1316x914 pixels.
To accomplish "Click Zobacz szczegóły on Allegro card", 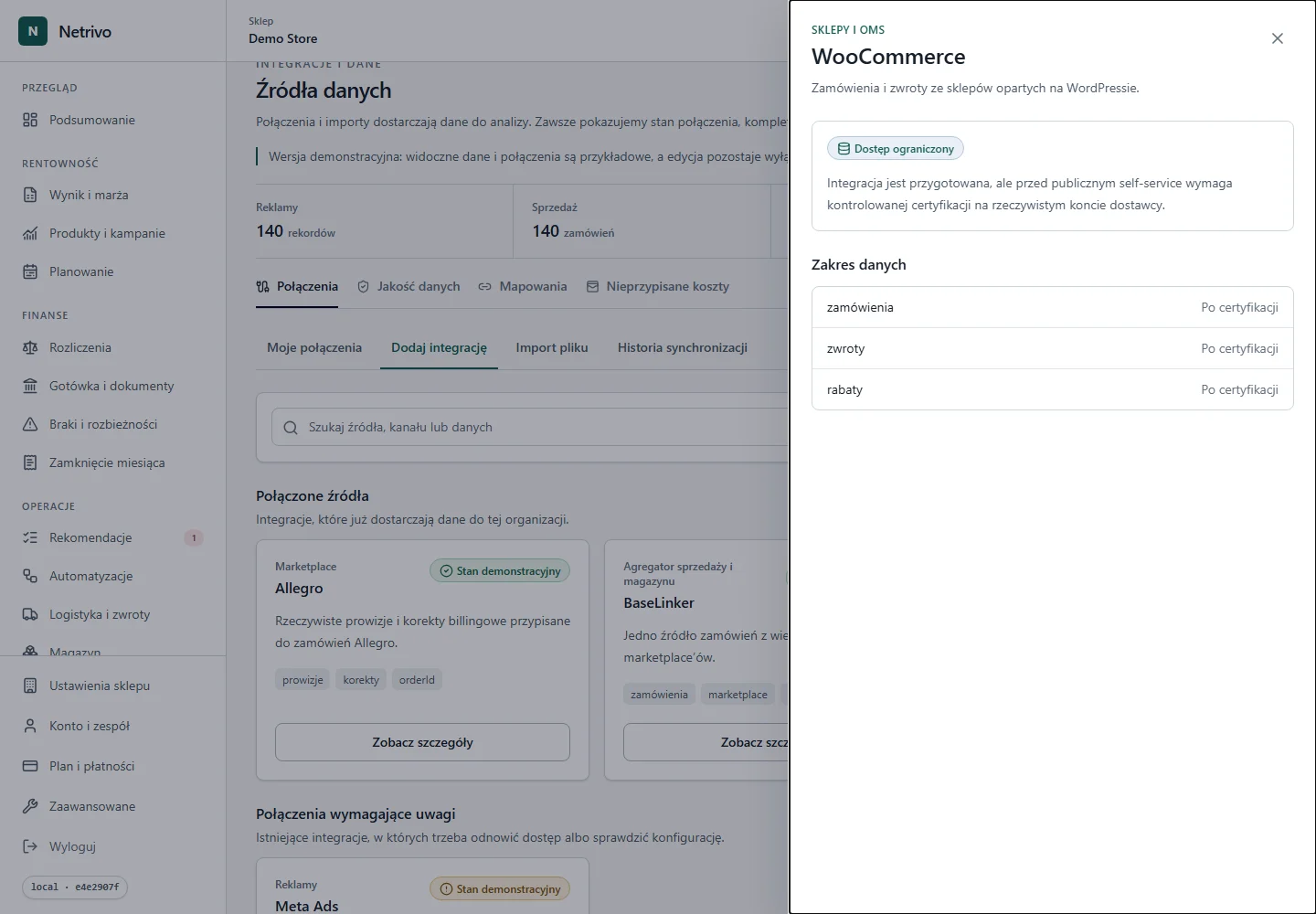I will (422, 742).
